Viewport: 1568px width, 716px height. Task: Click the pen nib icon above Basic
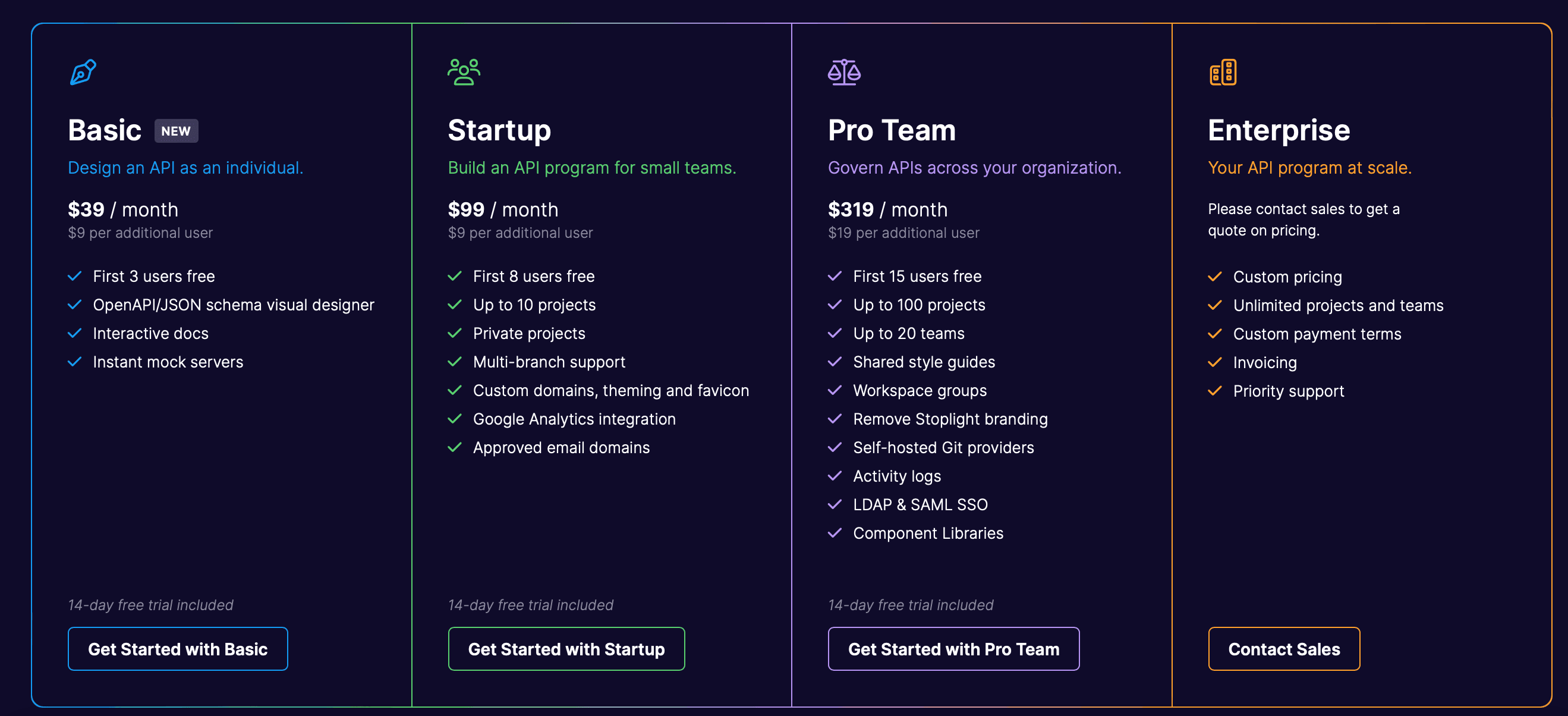click(x=83, y=72)
